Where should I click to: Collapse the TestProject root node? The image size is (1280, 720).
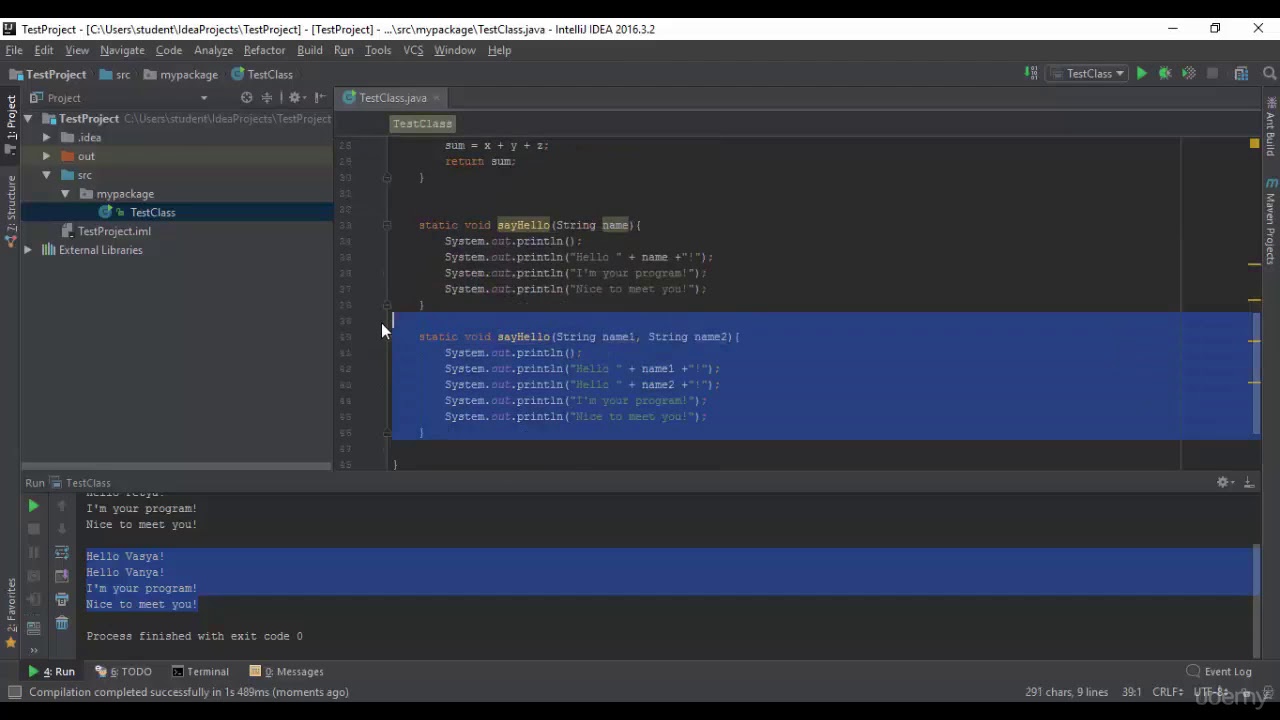28,119
